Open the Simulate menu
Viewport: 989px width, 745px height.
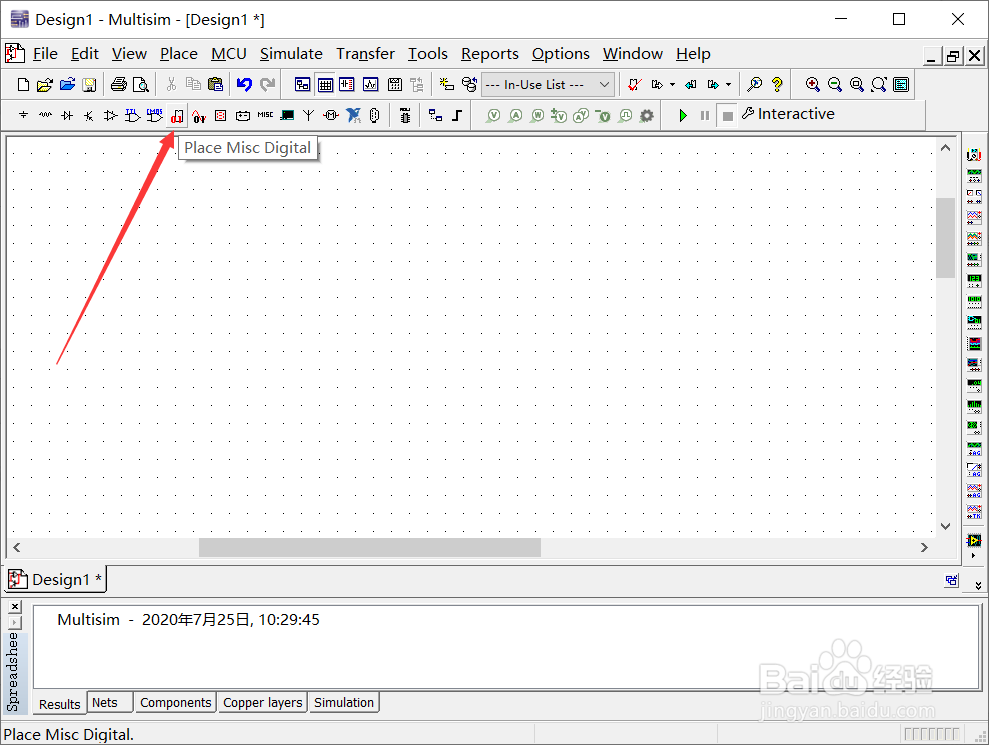pyautogui.click(x=291, y=54)
